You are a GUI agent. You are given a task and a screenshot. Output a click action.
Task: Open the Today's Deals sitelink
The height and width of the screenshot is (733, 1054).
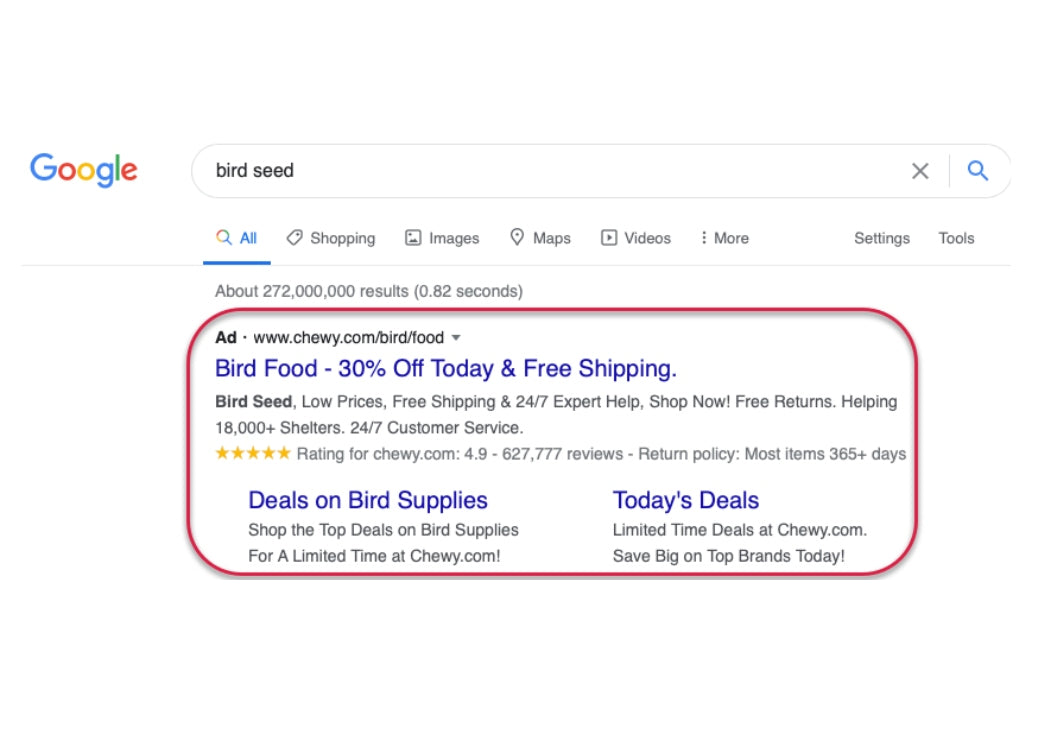tap(685, 500)
